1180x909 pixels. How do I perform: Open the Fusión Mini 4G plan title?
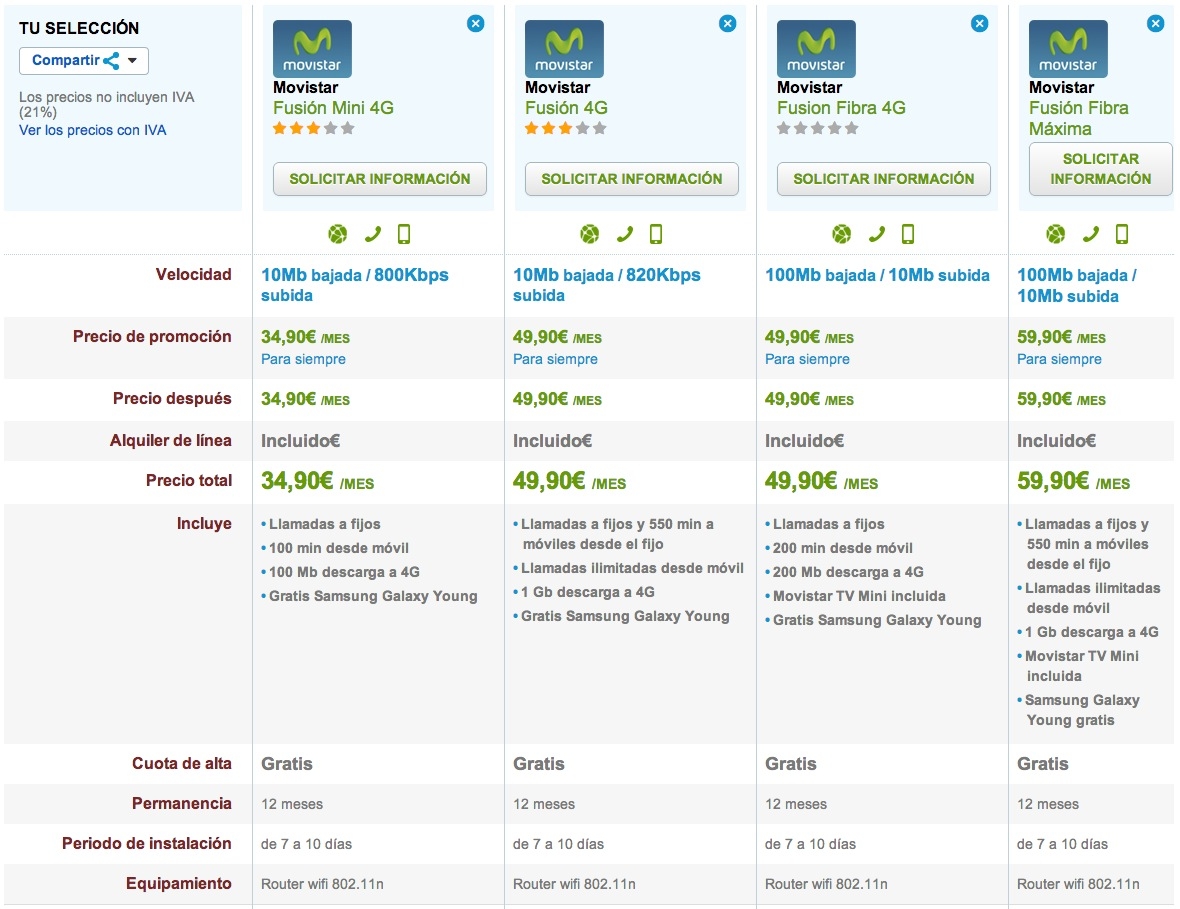click(333, 108)
